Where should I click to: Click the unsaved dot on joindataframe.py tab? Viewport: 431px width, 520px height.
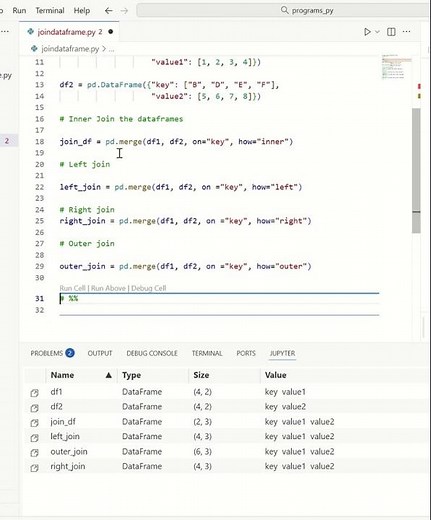[110, 32]
